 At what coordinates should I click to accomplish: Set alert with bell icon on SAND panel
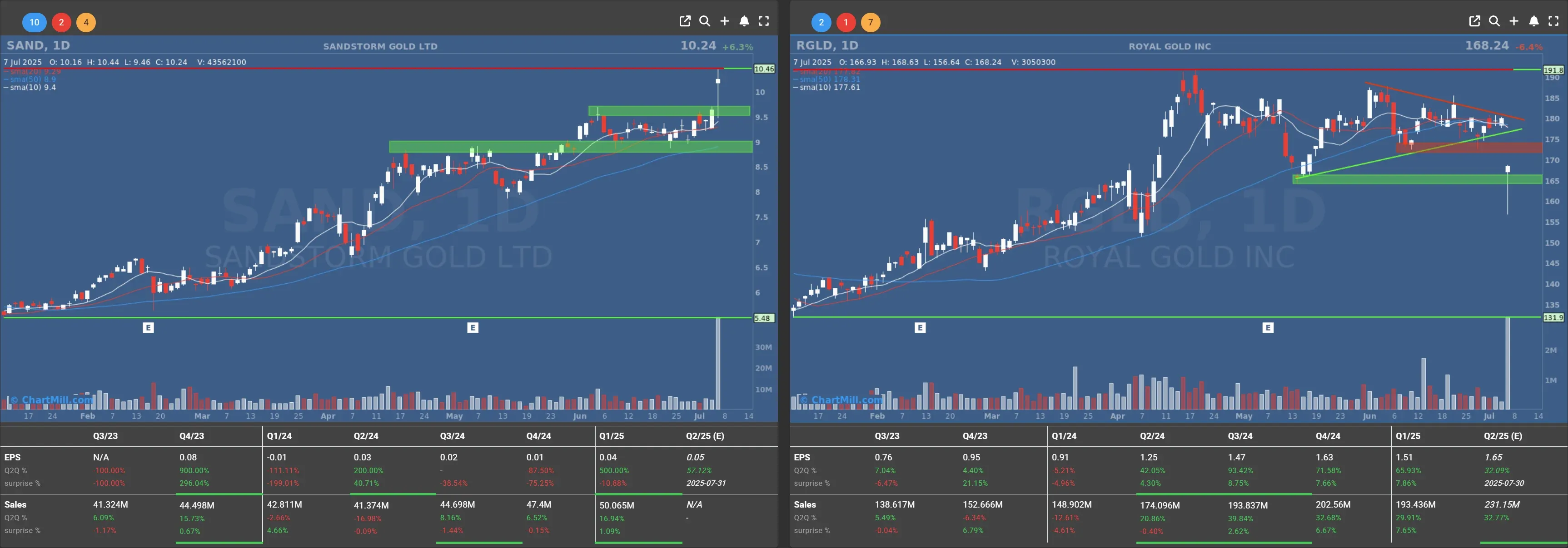744,21
